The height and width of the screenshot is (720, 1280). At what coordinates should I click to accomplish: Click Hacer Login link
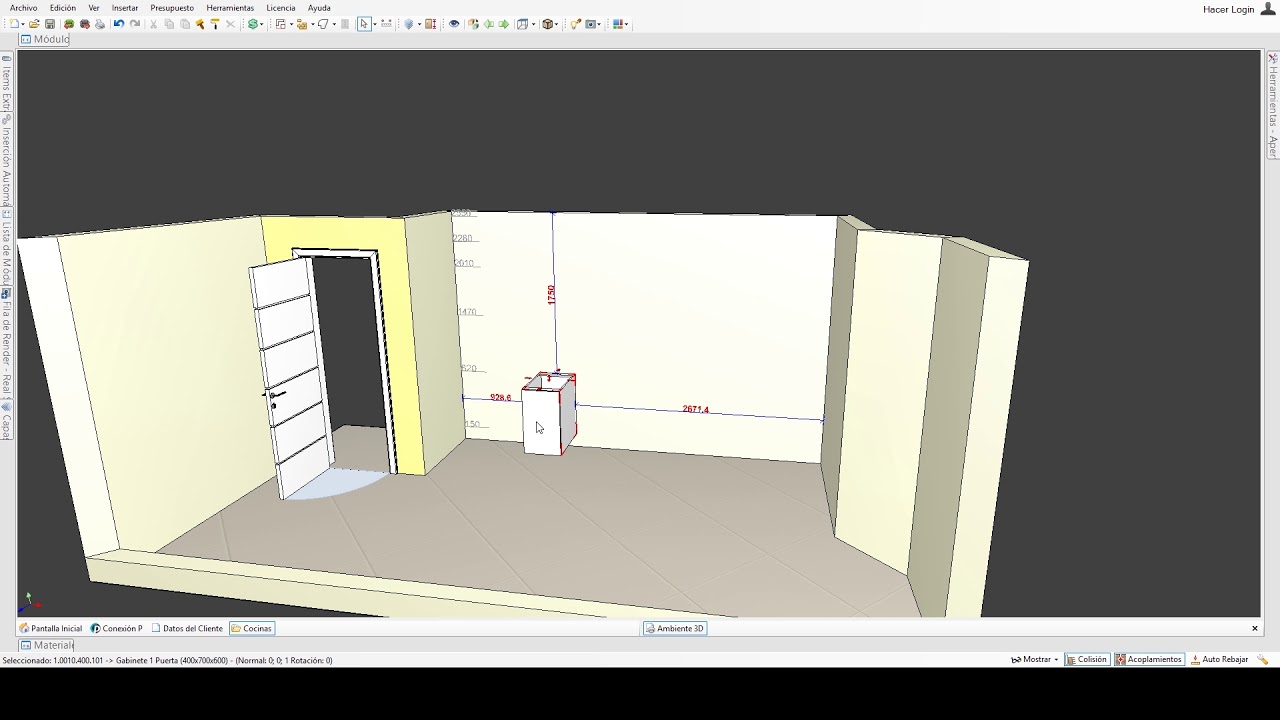1228,9
